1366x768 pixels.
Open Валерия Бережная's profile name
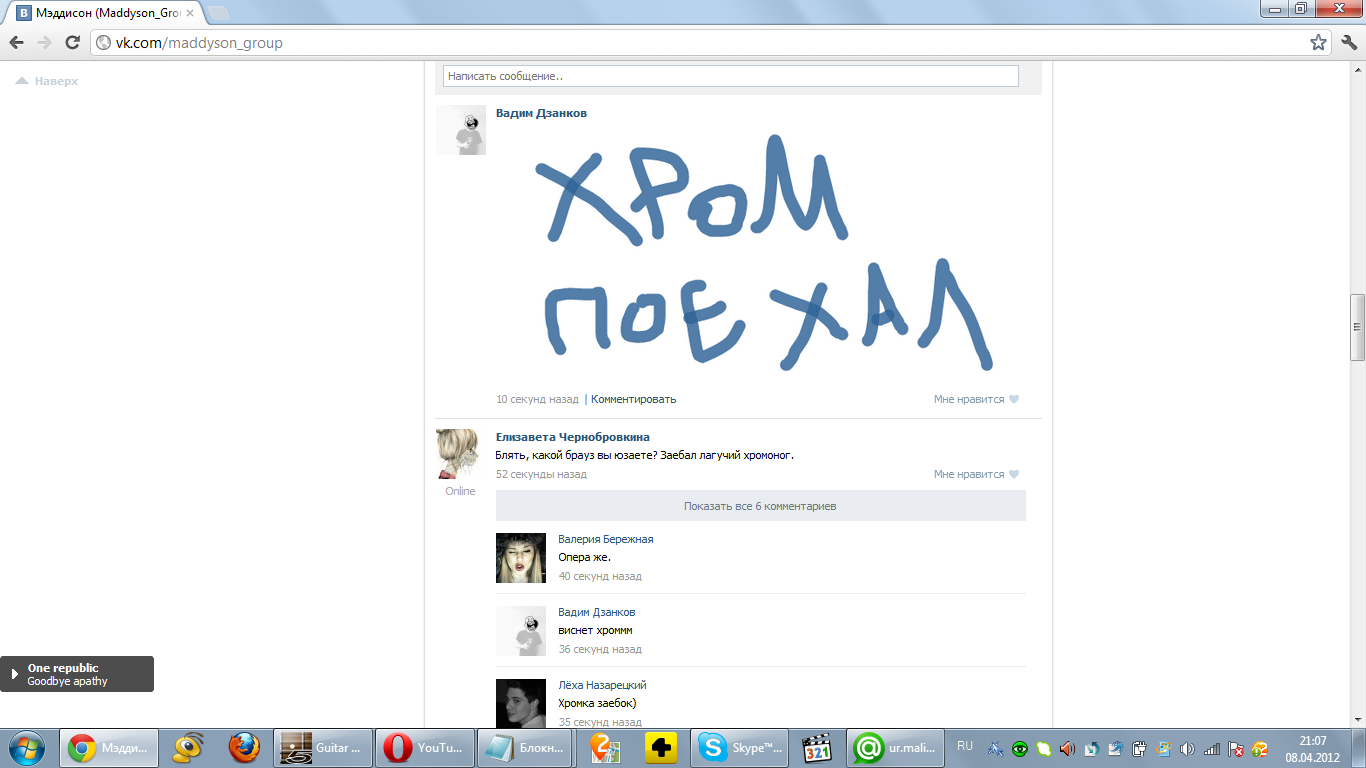click(x=606, y=539)
